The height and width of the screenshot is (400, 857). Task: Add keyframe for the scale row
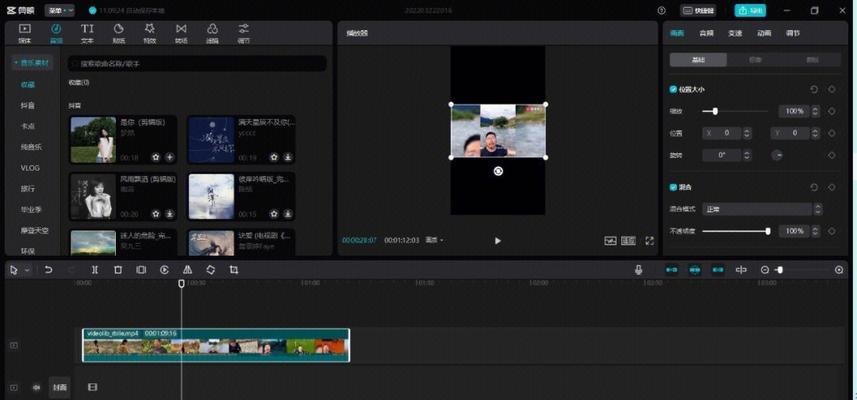click(832, 111)
